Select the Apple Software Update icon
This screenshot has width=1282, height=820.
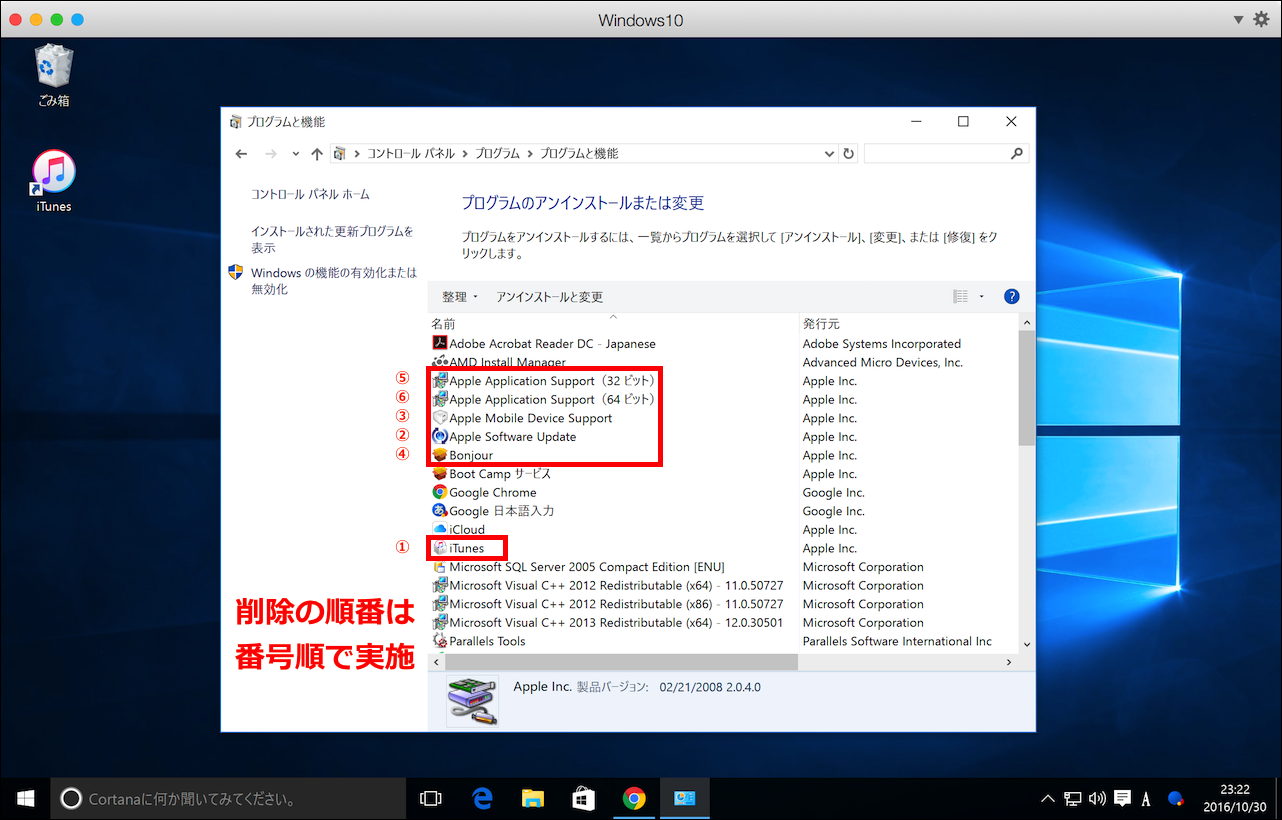tap(440, 436)
